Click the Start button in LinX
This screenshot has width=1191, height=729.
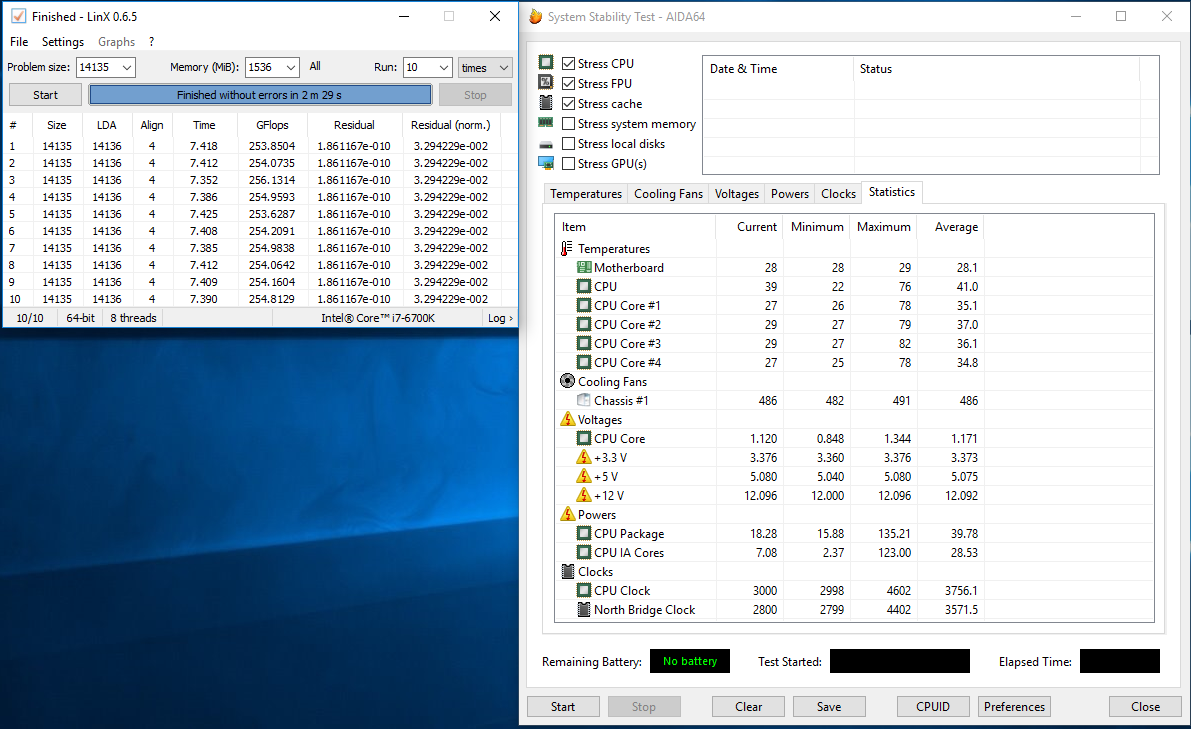(x=45, y=95)
